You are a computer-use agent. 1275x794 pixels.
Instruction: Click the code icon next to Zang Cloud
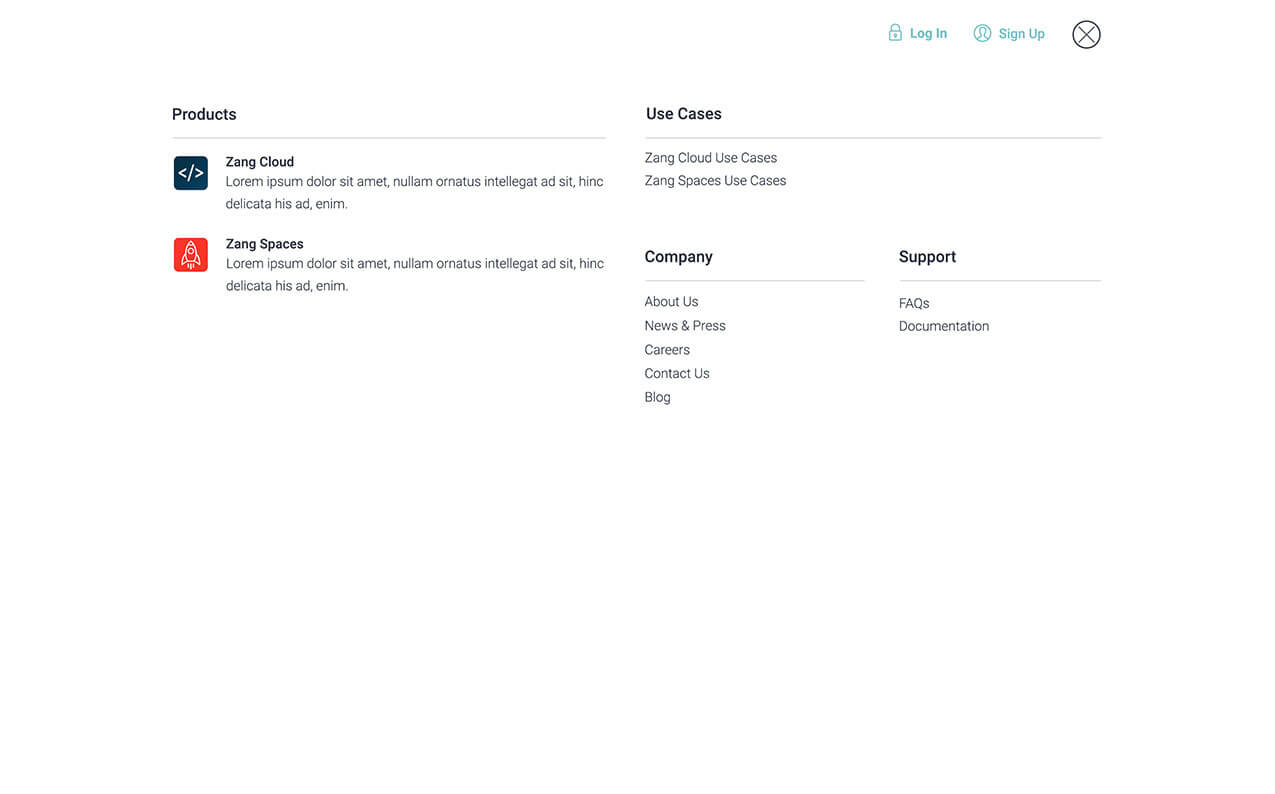point(190,172)
